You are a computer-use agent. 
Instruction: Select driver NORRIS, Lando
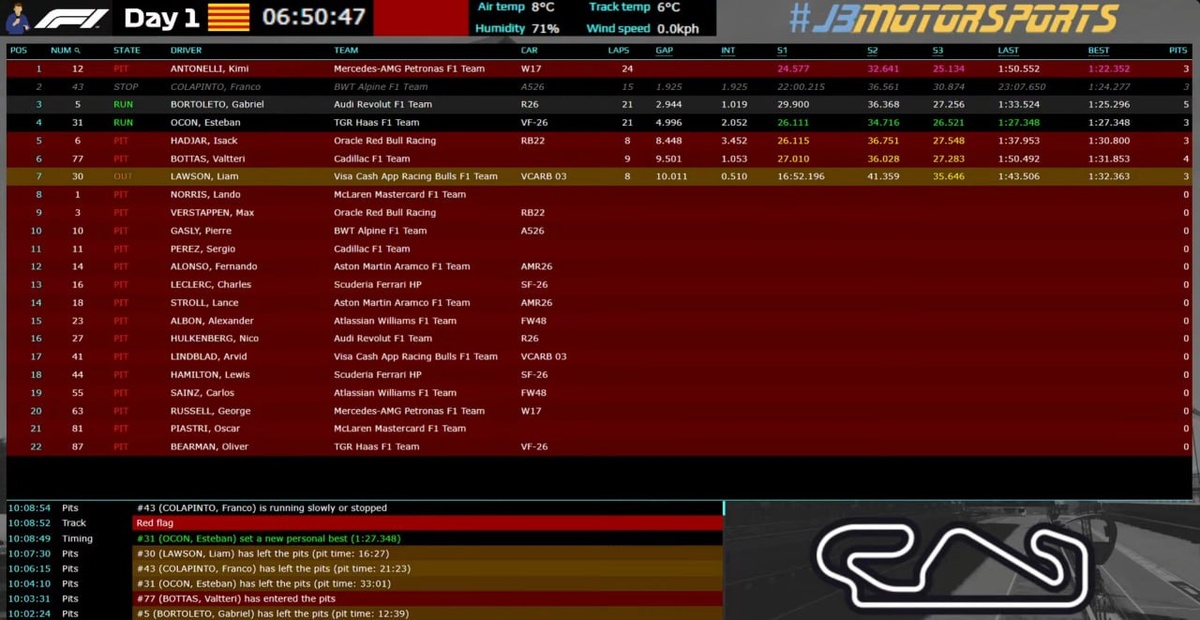(x=206, y=195)
